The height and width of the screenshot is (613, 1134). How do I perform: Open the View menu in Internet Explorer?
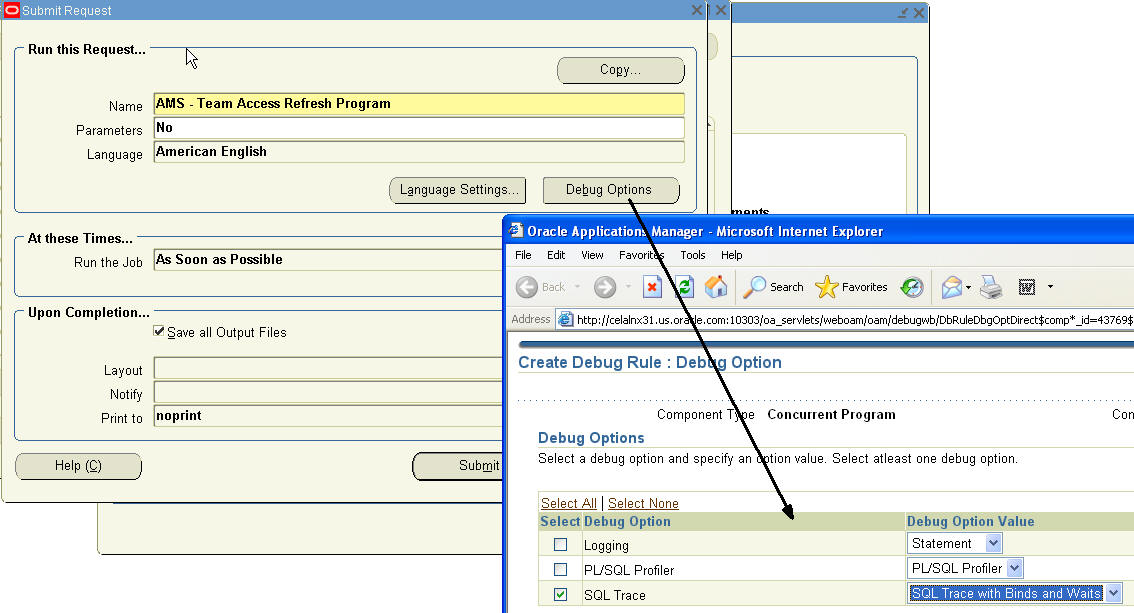click(x=592, y=255)
